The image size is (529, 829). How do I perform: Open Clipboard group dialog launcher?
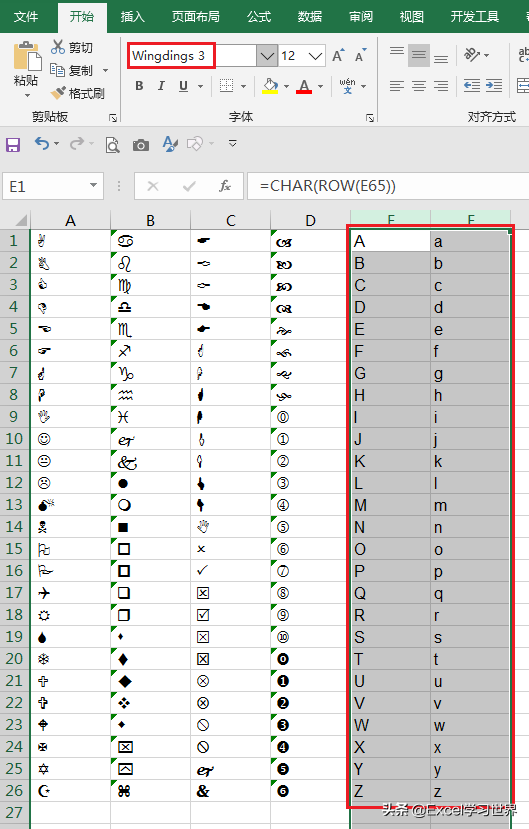(x=113, y=117)
